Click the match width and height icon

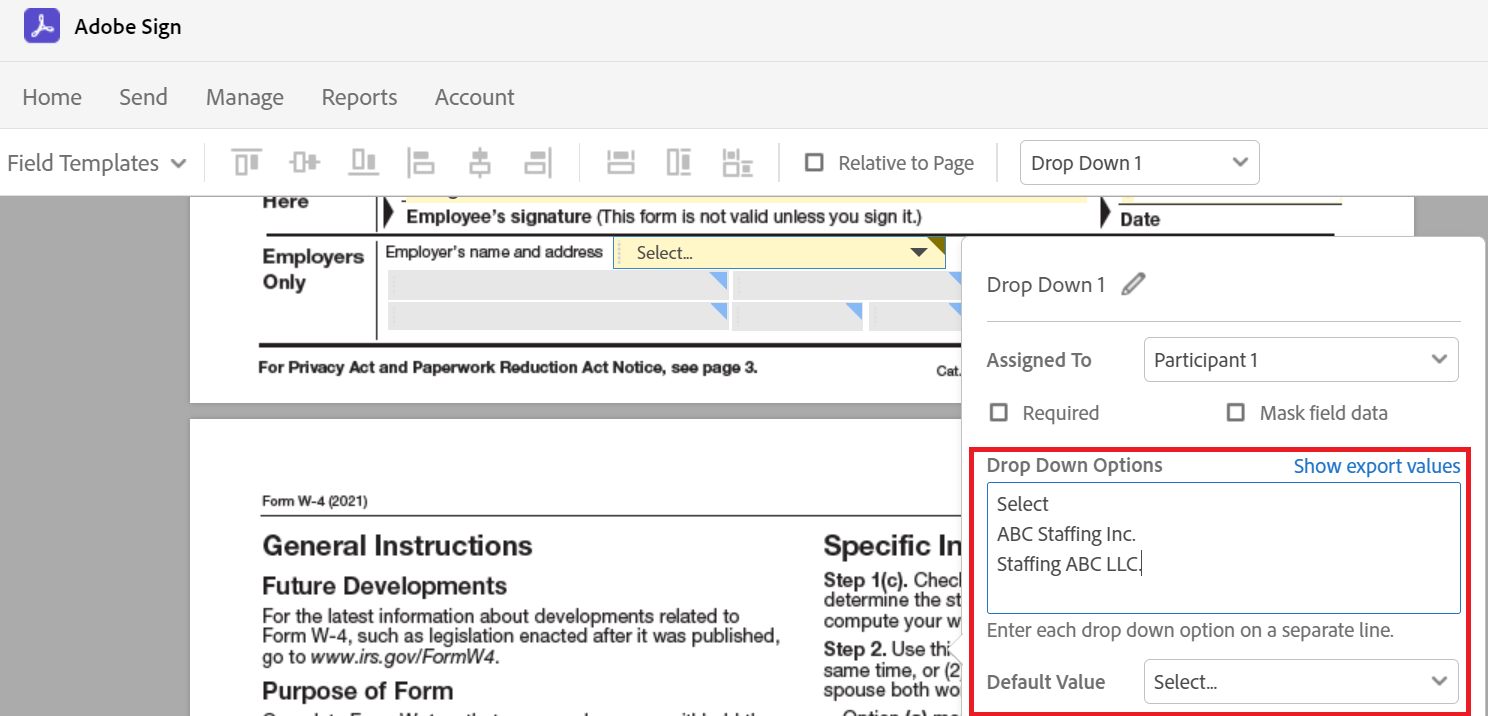pos(737,162)
